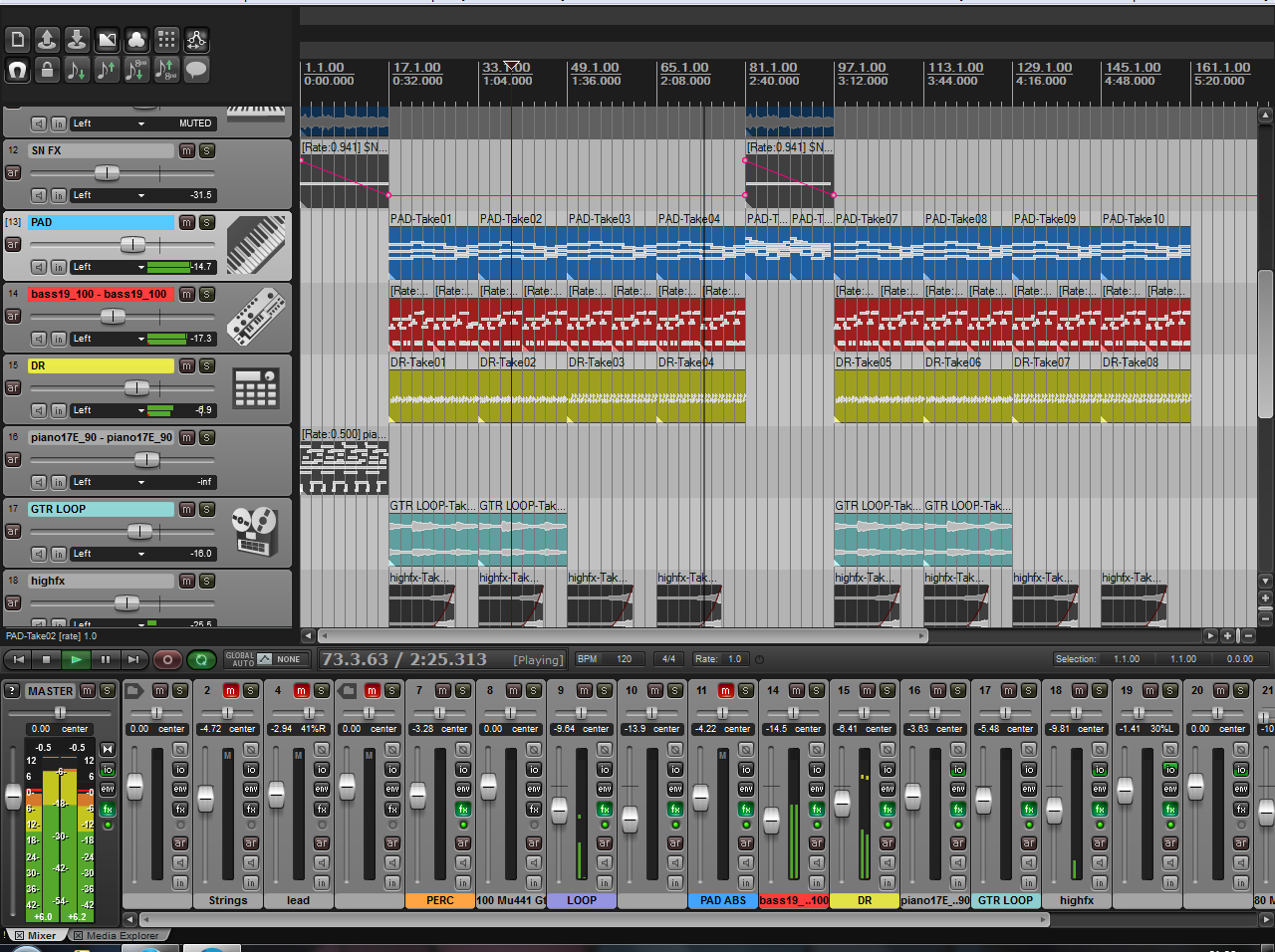Screen dimensions: 1275x952
Task: Open FX on the PERC mixer channel
Action: pos(463,810)
